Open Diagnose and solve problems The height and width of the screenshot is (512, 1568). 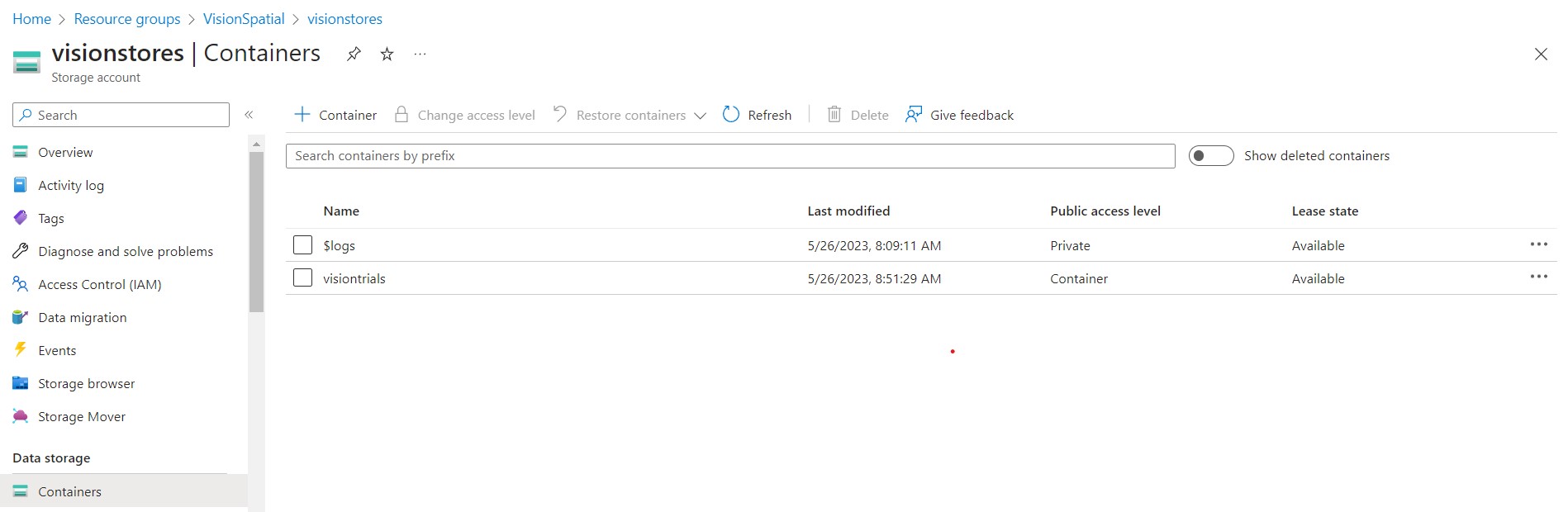pos(126,252)
